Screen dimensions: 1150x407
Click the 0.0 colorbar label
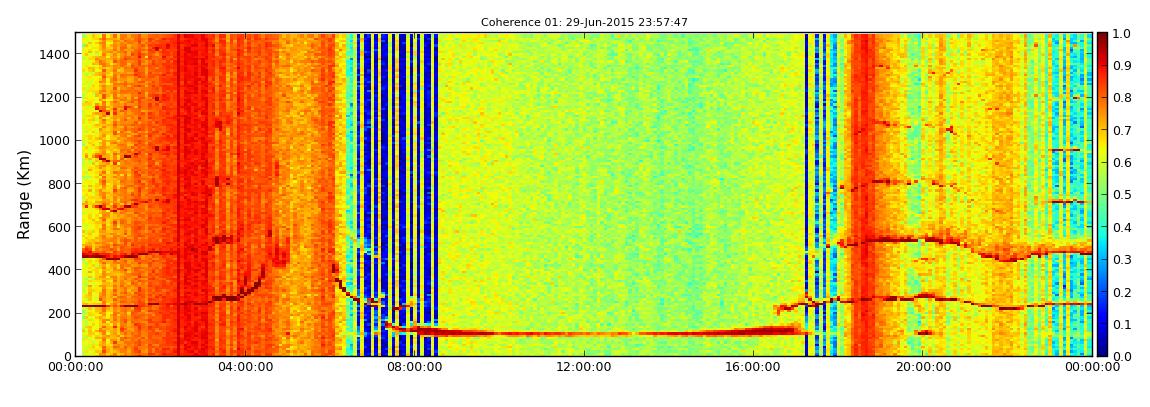[x=1121, y=356]
